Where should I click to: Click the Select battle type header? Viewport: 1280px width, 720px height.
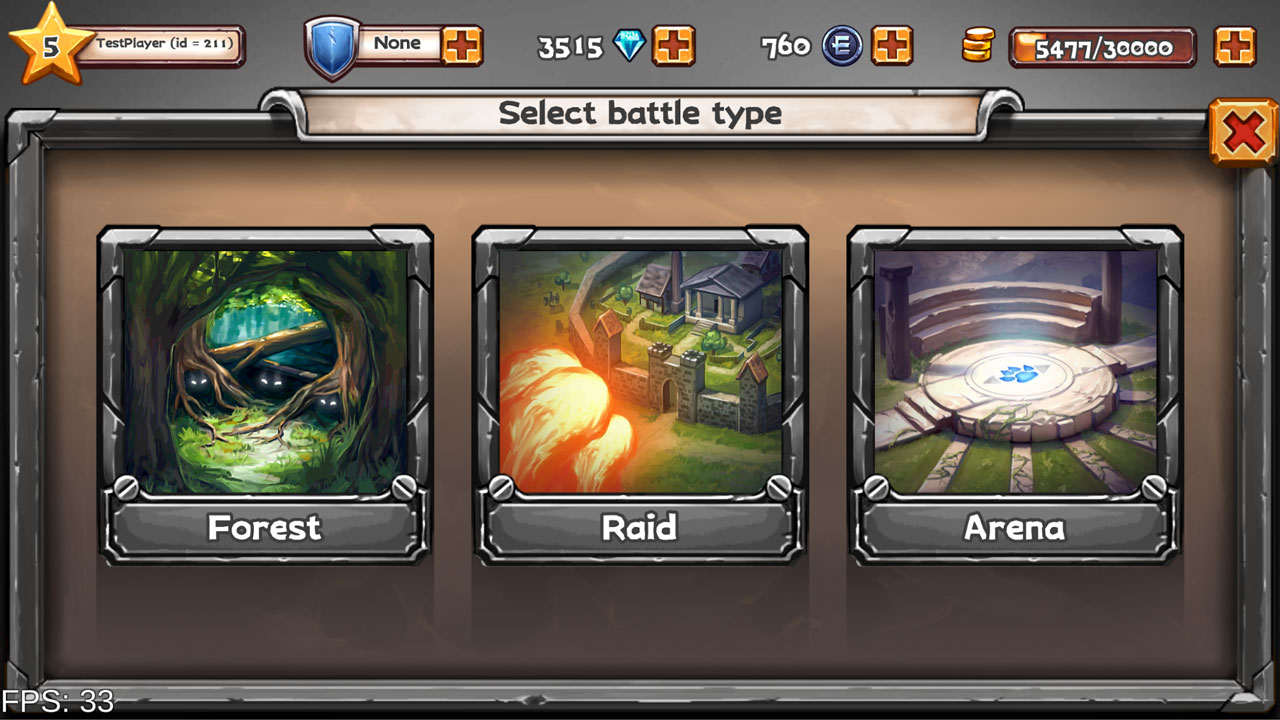point(640,113)
